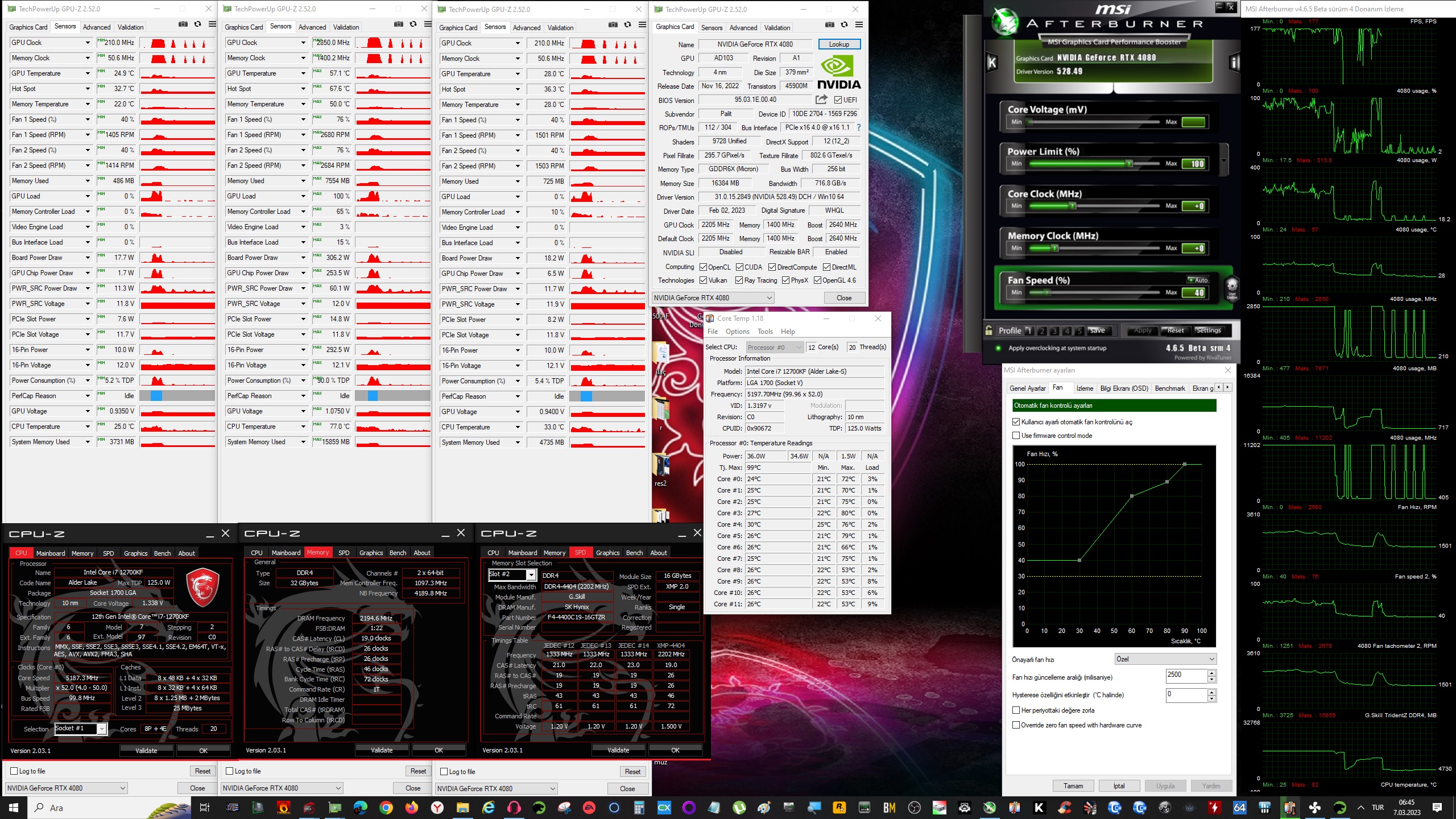Open Windows Start menu
The image size is (1456, 819).
click(14, 808)
